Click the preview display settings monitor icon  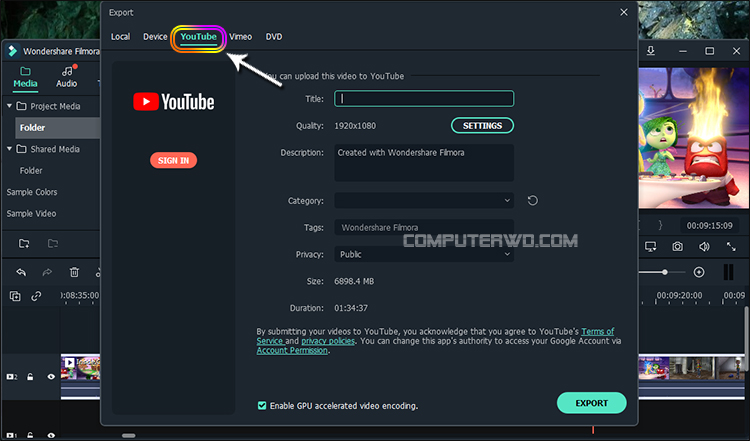(651, 246)
